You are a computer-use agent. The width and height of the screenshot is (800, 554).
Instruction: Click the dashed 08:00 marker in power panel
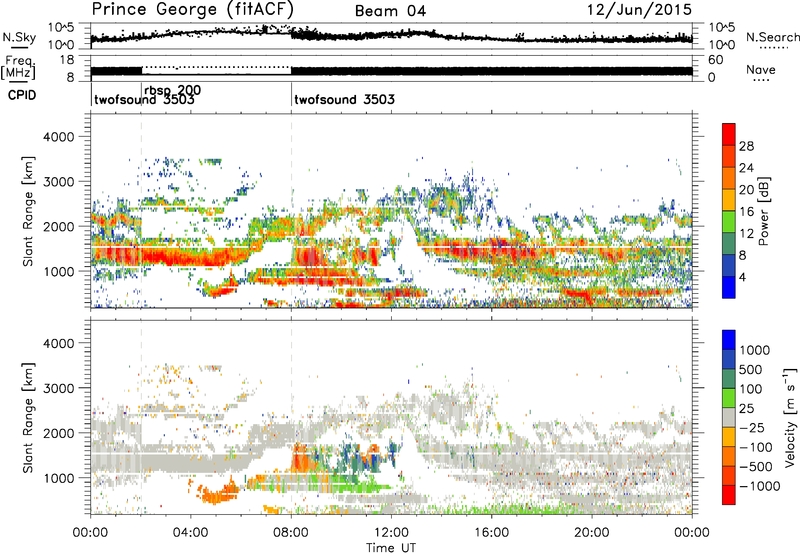click(x=291, y=211)
